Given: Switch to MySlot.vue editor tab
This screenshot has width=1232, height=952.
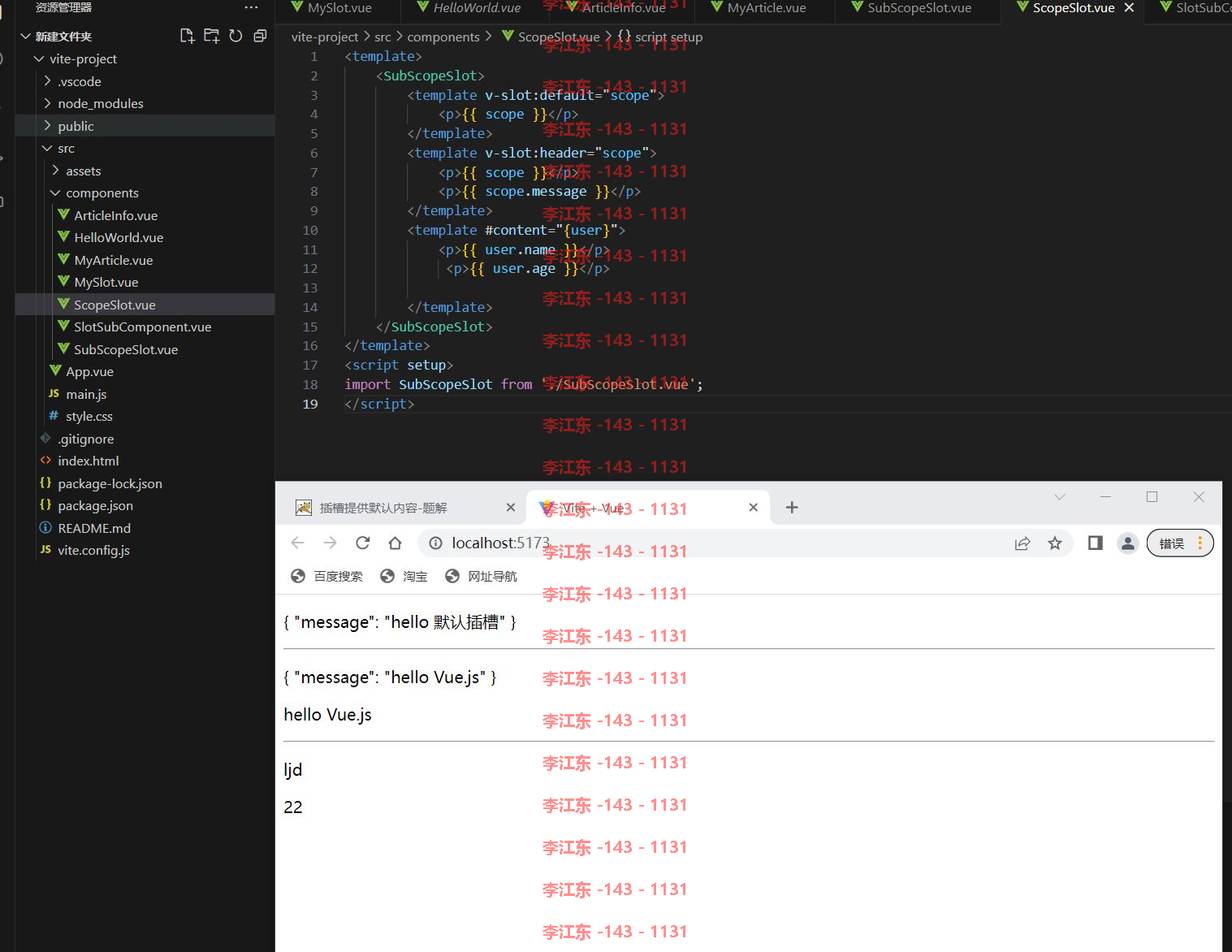Looking at the screenshot, I should [338, 8].
